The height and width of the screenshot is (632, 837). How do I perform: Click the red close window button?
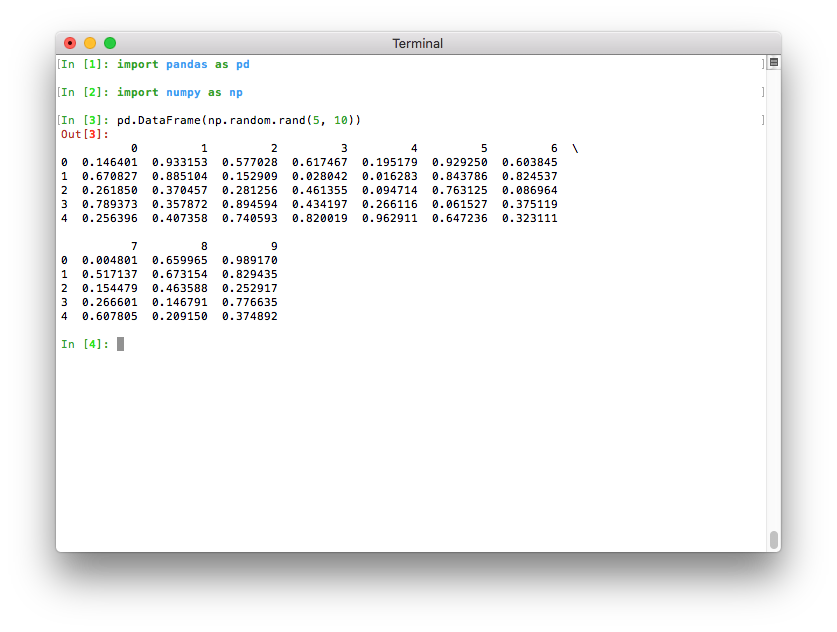(x=70, y=43)
